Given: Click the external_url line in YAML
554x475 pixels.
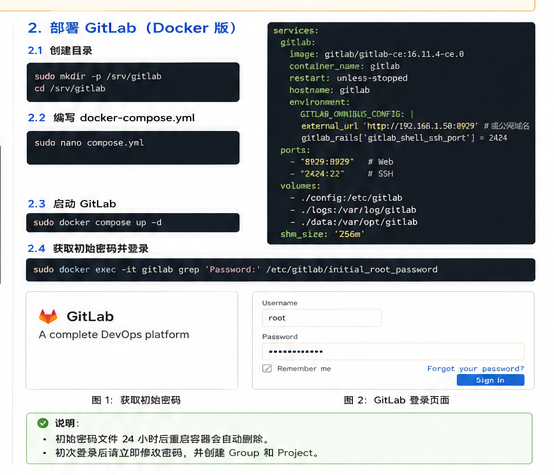Looking at the screenshot, I should [415, 126].
